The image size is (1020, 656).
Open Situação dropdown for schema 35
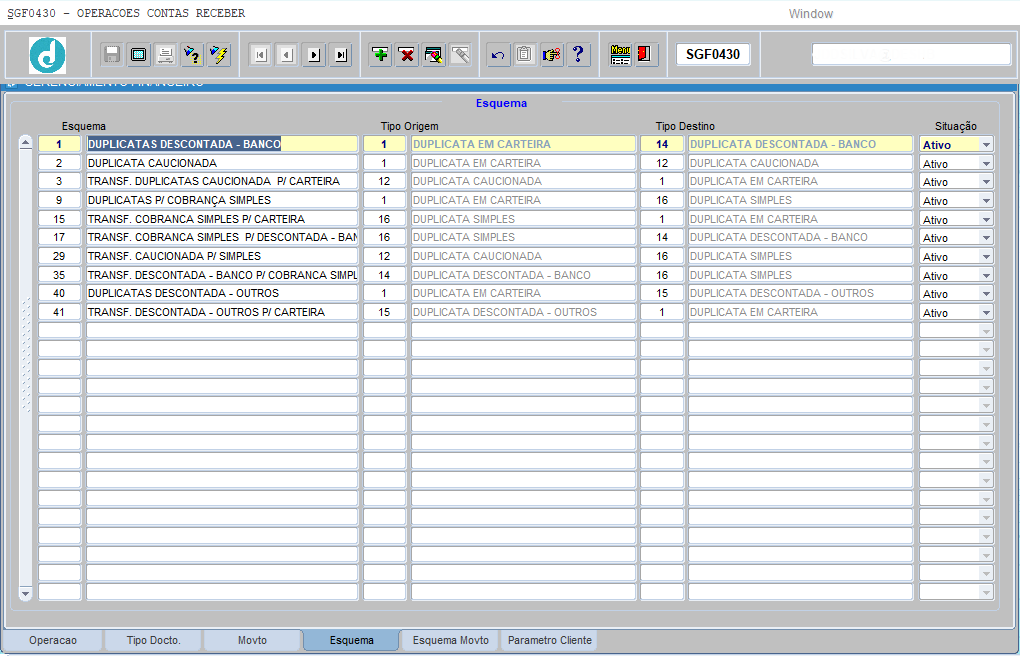[986, 275]
